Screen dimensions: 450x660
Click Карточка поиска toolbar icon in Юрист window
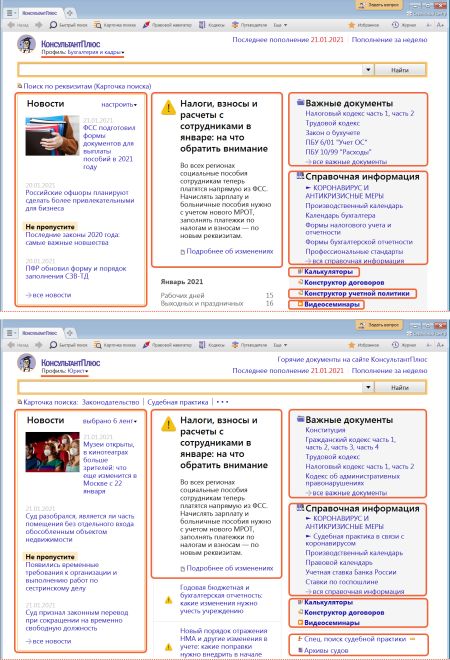point(98,345)
